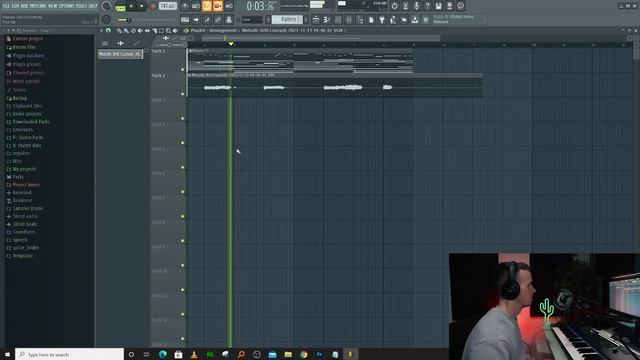Click the render export icon
This screenshot has height=360, width=640.
(449, 6)
